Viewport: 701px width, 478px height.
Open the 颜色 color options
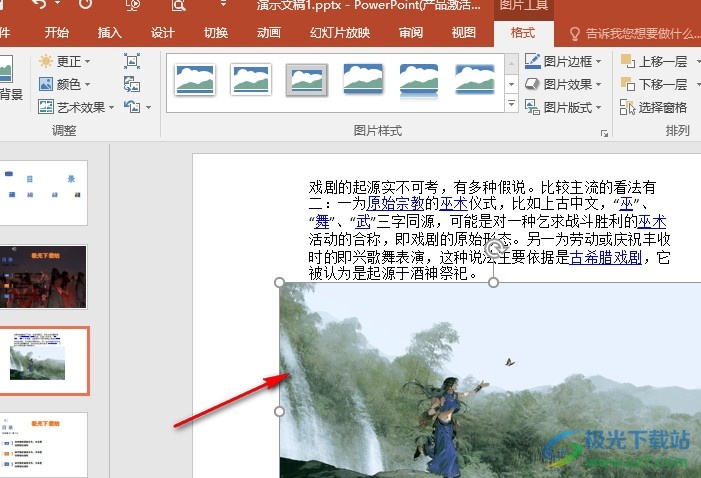point(64,84)
